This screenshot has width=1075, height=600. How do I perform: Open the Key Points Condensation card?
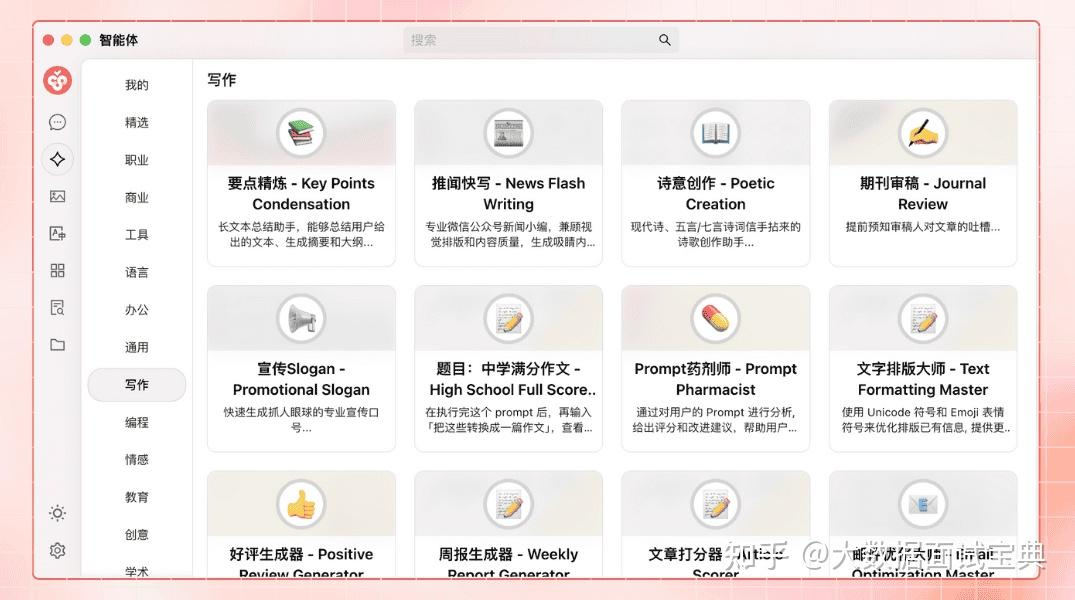pyautogui.click(x=302, y=183)
